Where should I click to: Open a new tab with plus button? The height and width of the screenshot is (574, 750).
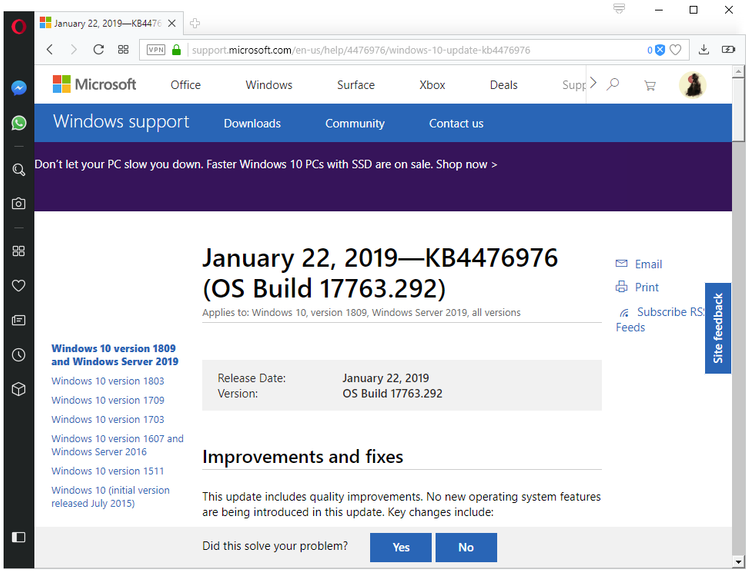click(x=195, y=23)
